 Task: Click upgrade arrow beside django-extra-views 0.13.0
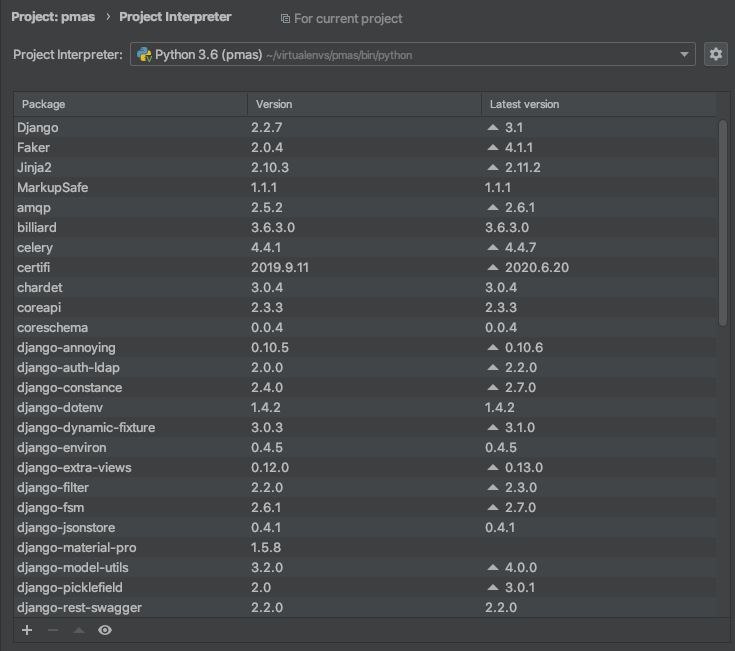(493, 467)
